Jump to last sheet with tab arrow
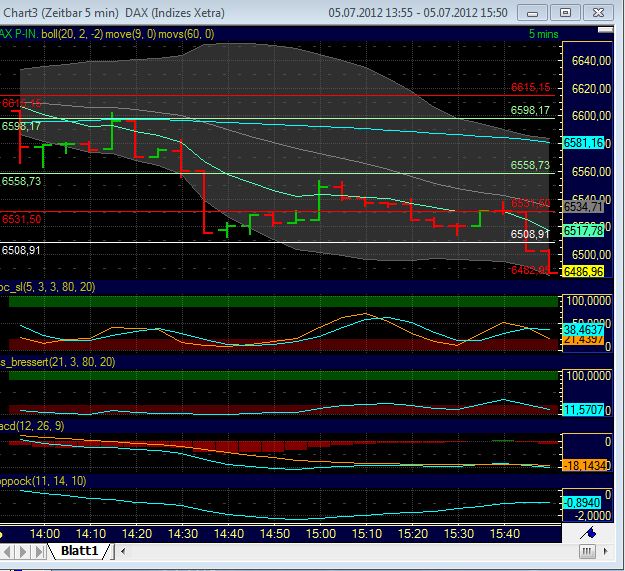Viewport: 625px width, 571px height. [x=39, y=552]
